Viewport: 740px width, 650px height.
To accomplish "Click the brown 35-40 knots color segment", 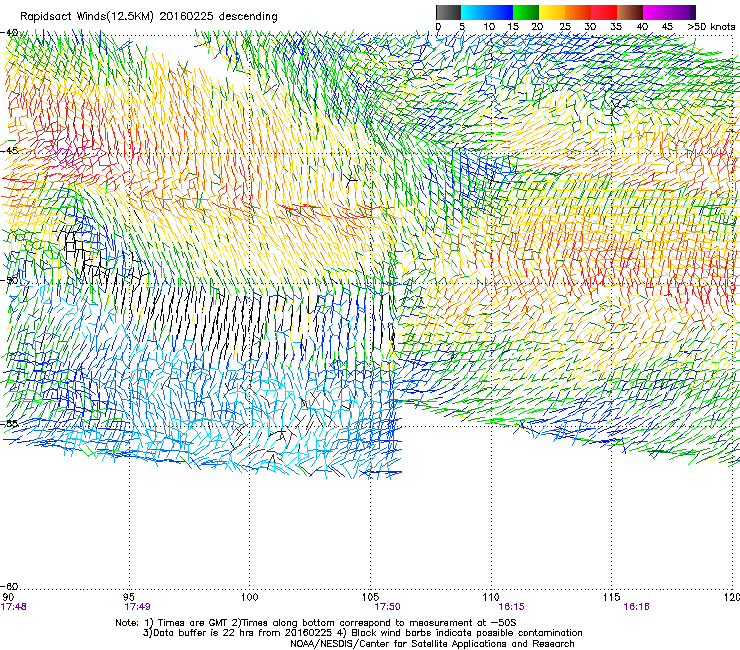I will (630, 12).
